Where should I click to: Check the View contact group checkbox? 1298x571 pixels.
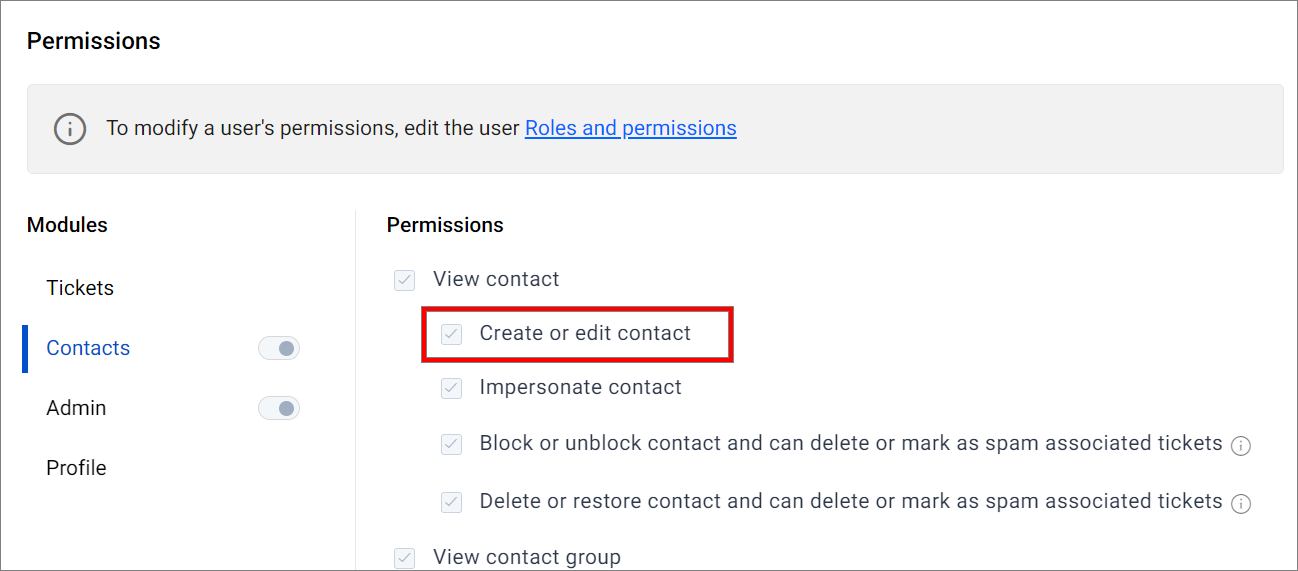pyautogui.click(x=404, y=558)
